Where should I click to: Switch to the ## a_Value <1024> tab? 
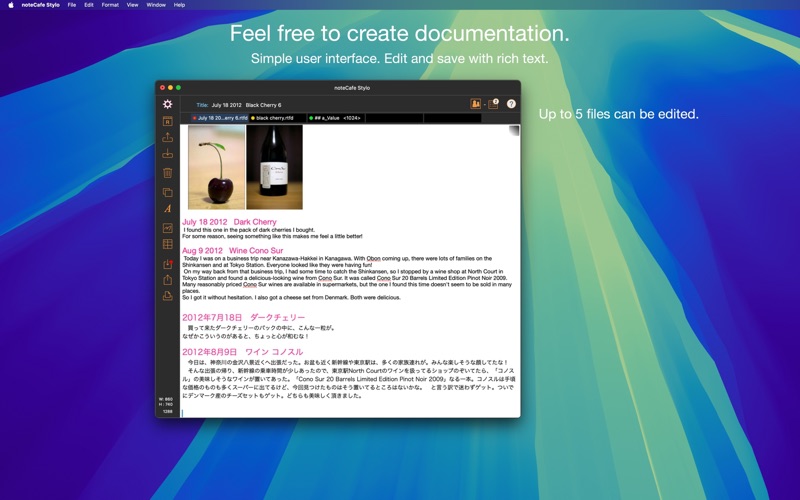(336, 118)
